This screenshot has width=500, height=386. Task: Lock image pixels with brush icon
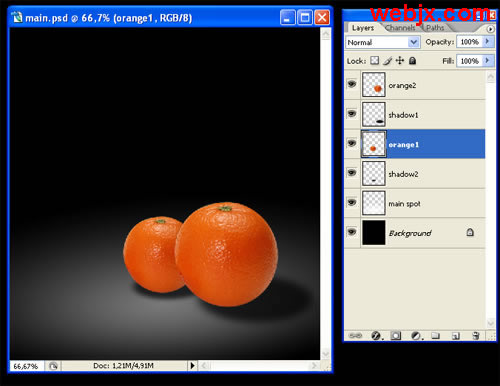tap(387, 61)
